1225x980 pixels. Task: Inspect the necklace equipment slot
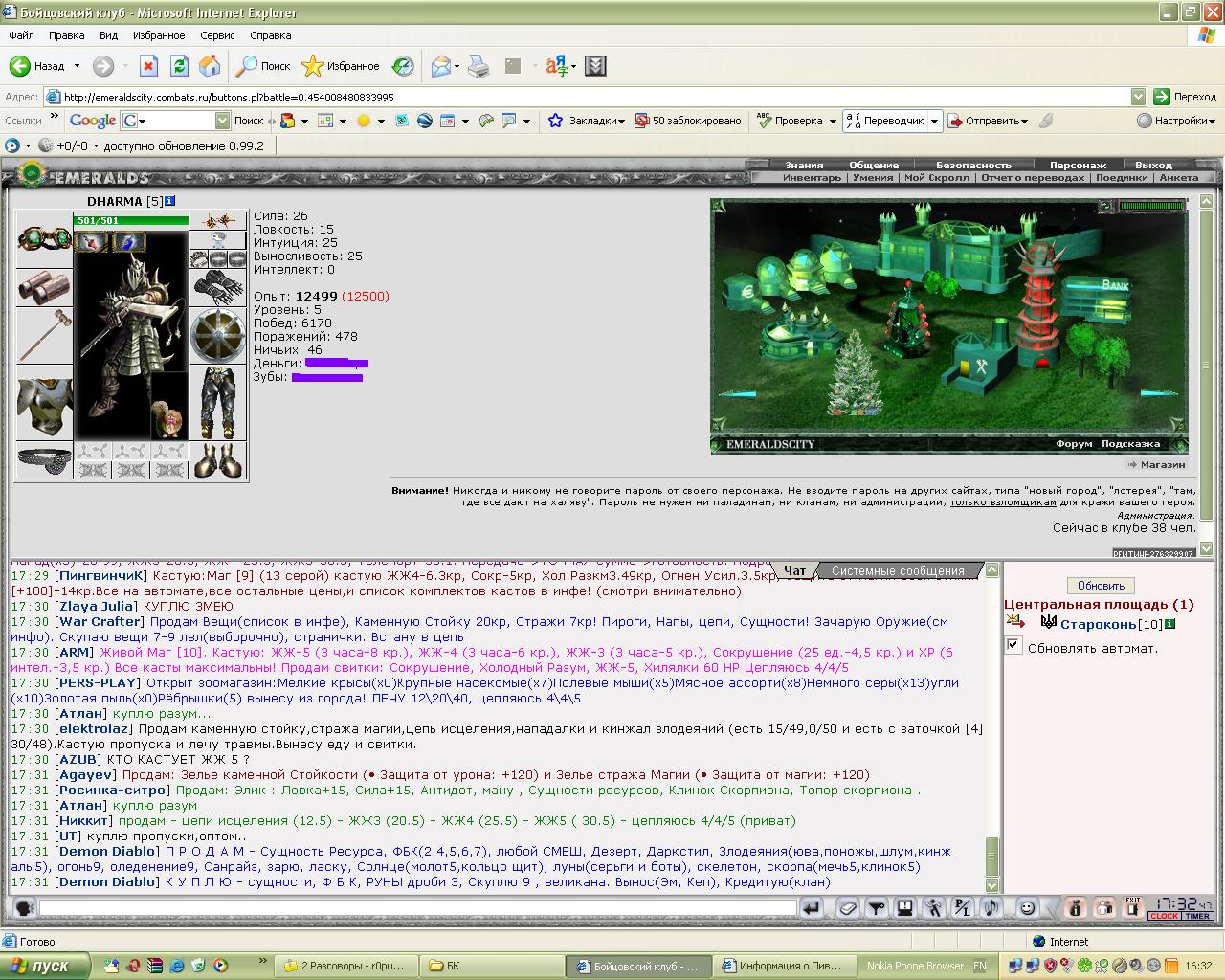(x=218, y=240)
